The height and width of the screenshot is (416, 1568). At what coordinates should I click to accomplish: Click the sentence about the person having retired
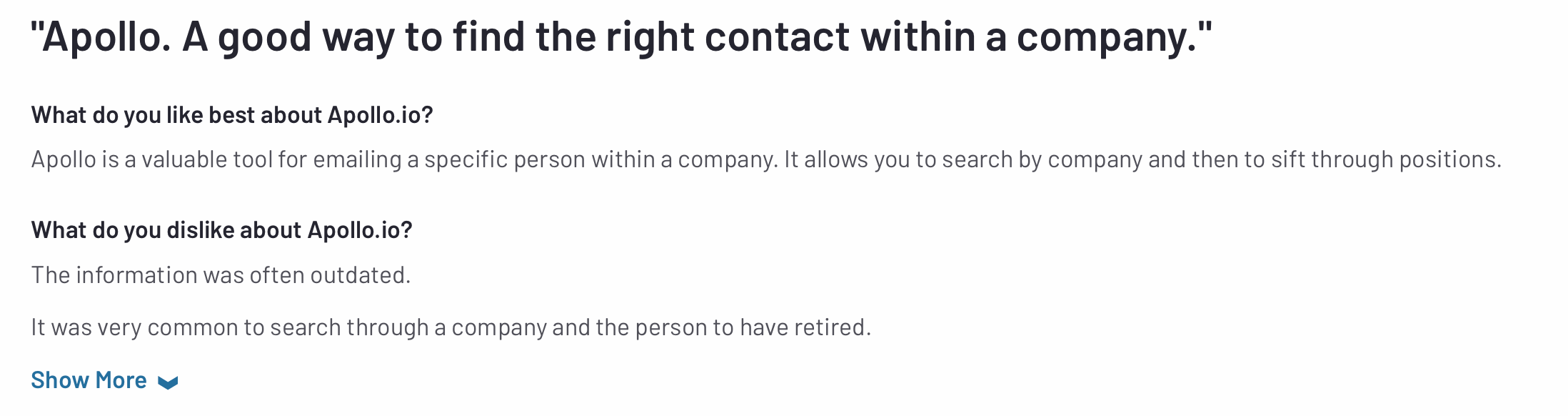[x=451, y=327]
